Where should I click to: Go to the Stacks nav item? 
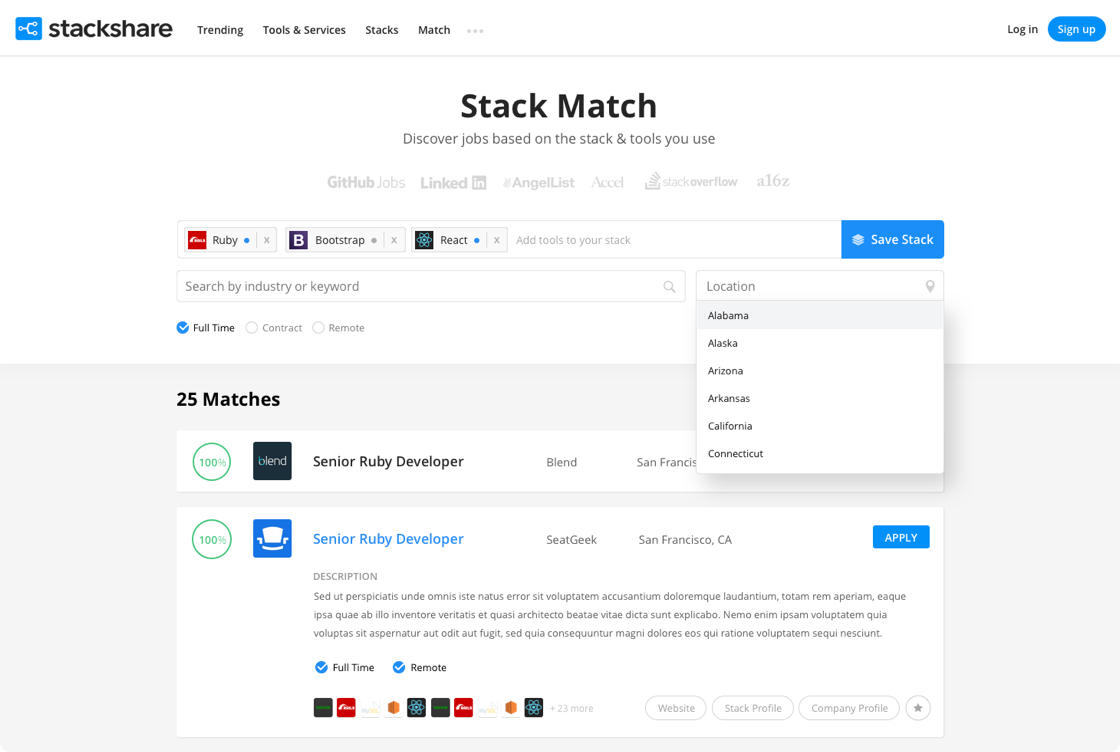point(381,30)
